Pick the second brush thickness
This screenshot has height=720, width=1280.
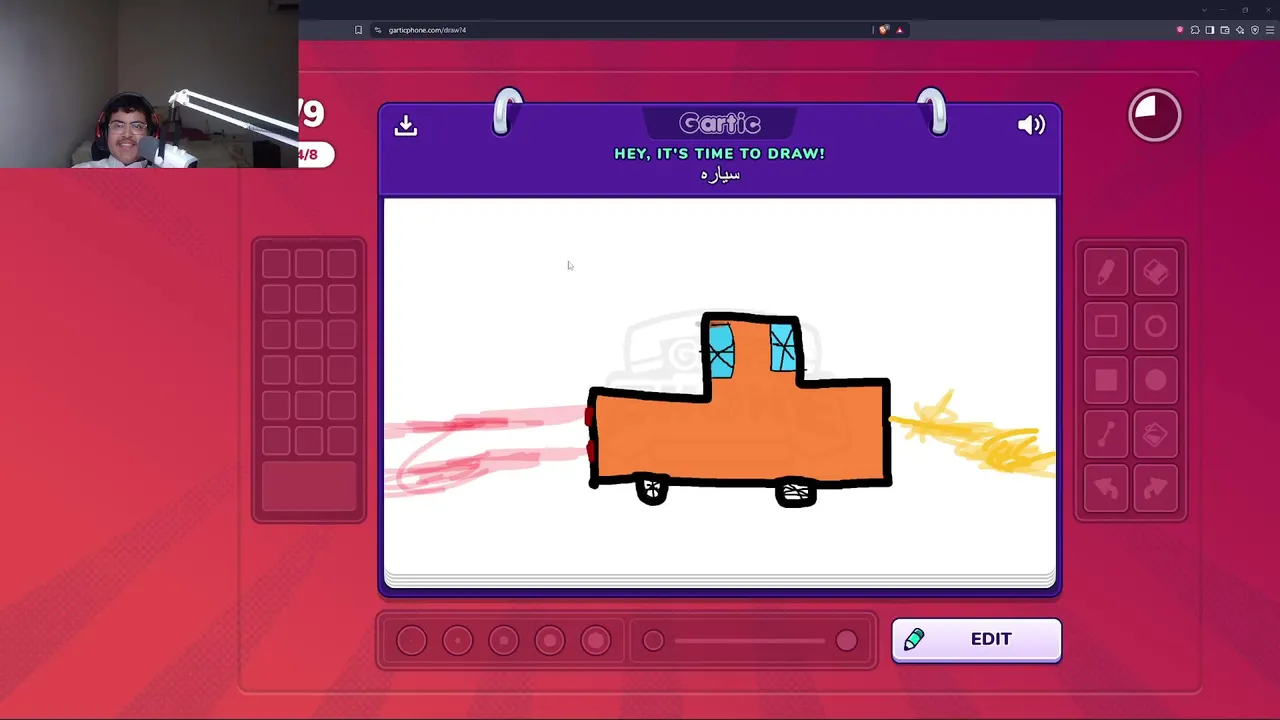[x=457, y=641]
